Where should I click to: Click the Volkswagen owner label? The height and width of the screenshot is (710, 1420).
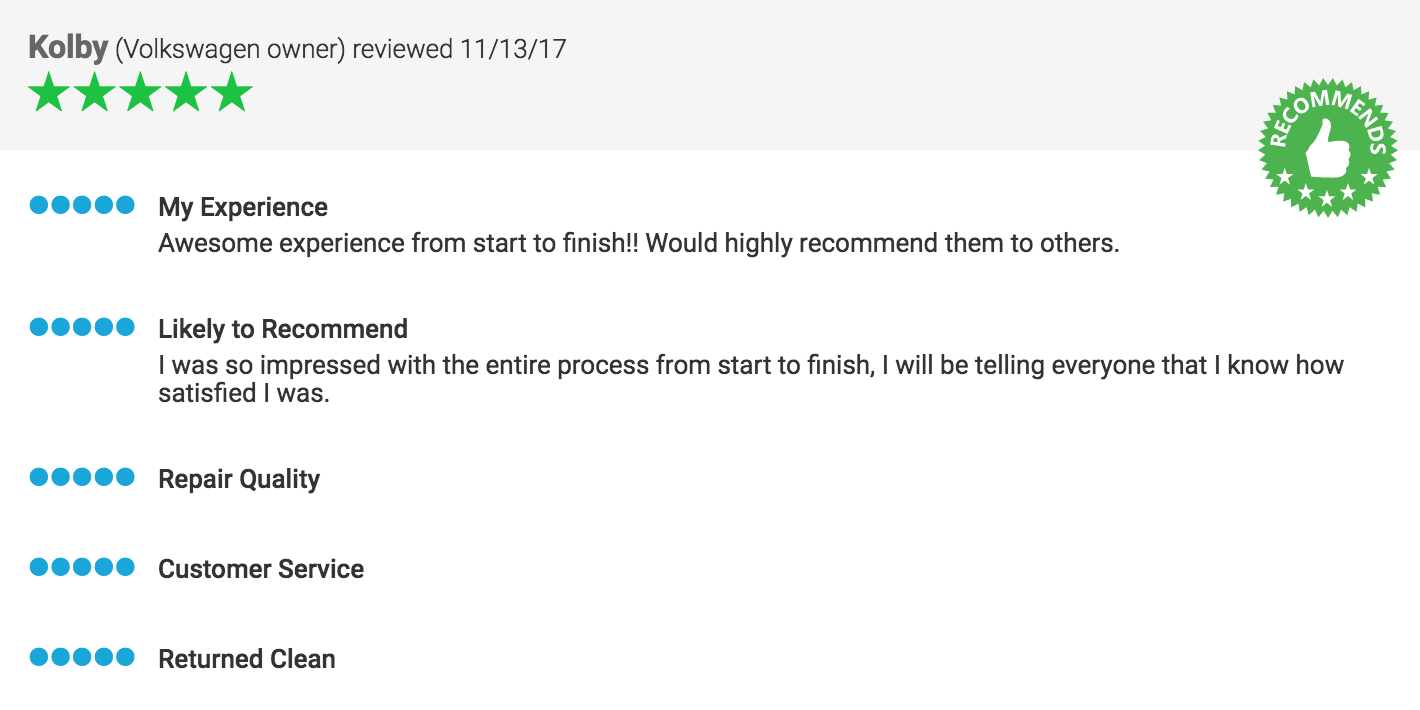[x=231, y=49]
